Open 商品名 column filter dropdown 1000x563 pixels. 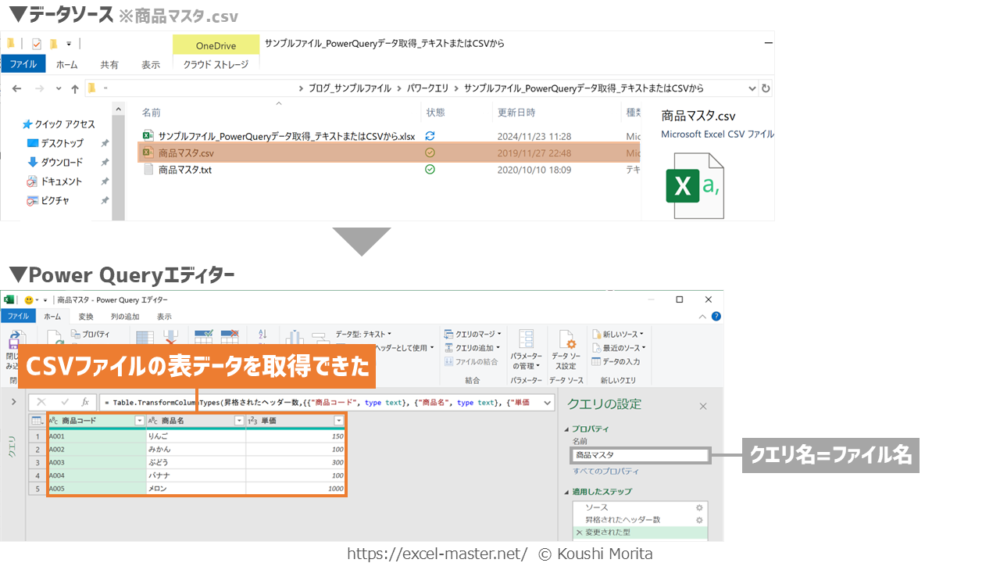coord(239,421)
